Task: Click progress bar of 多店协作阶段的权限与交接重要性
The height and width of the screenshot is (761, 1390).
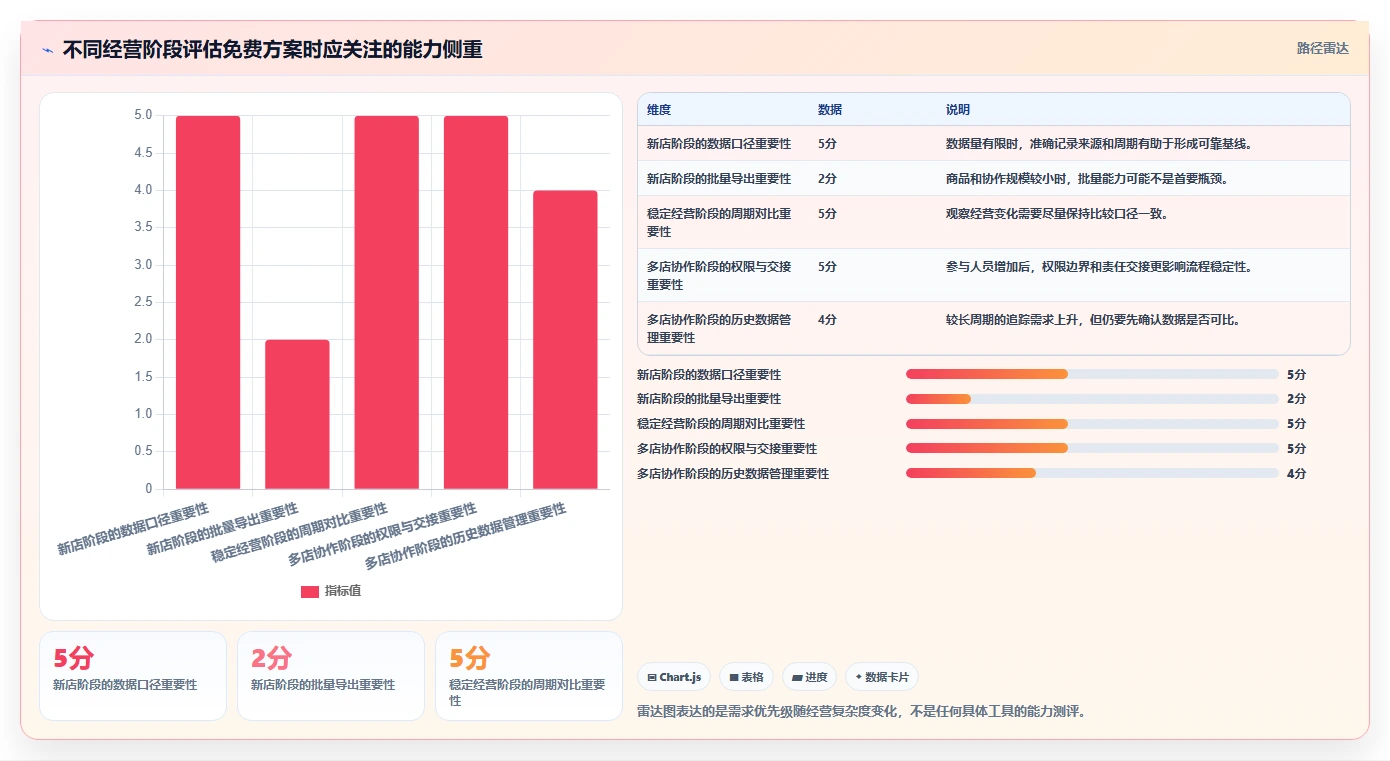Action: click(x=1092, y=448)
